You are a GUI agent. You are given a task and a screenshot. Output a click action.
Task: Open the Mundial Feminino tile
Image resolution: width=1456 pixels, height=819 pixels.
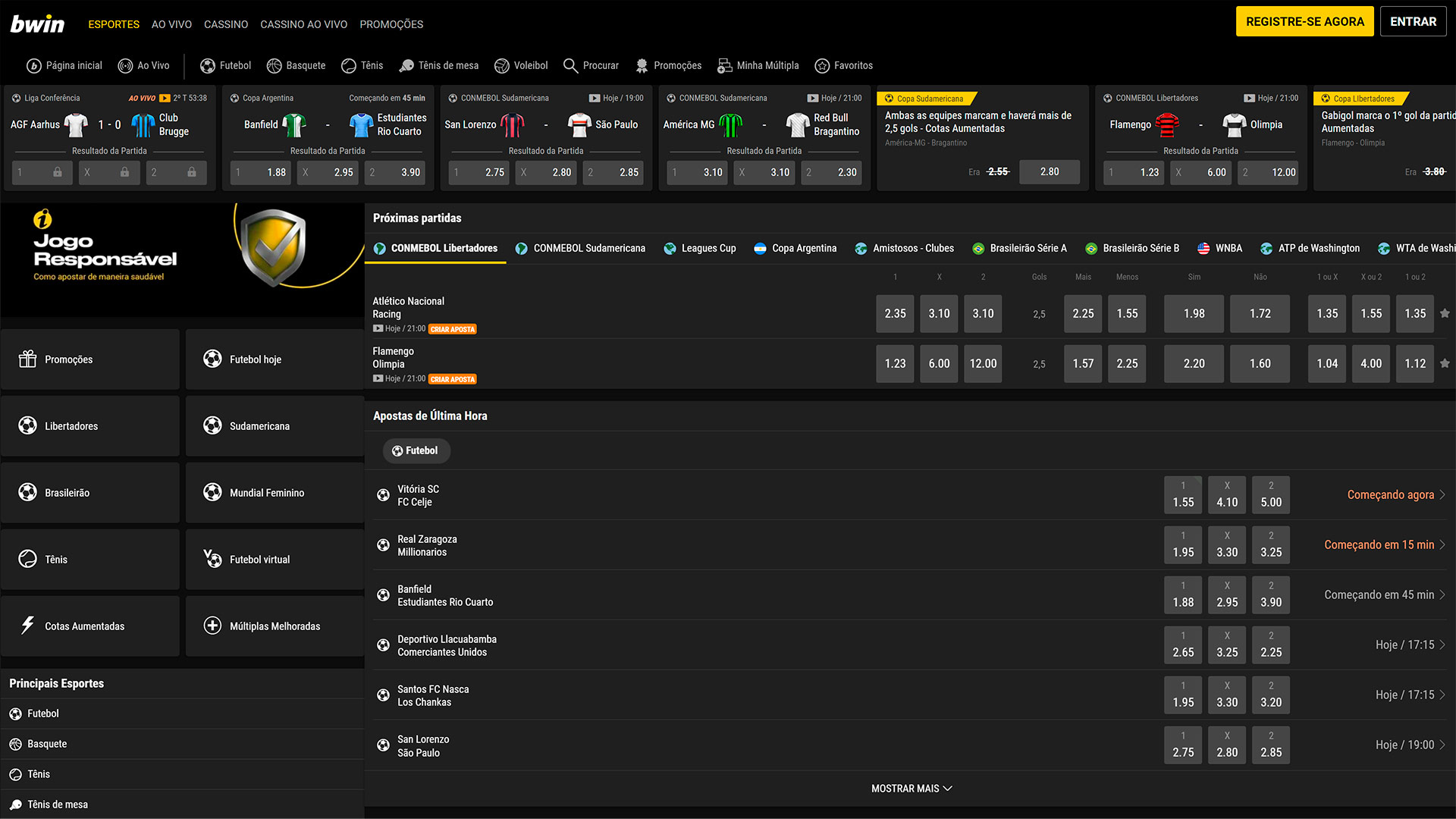[275, 493]
